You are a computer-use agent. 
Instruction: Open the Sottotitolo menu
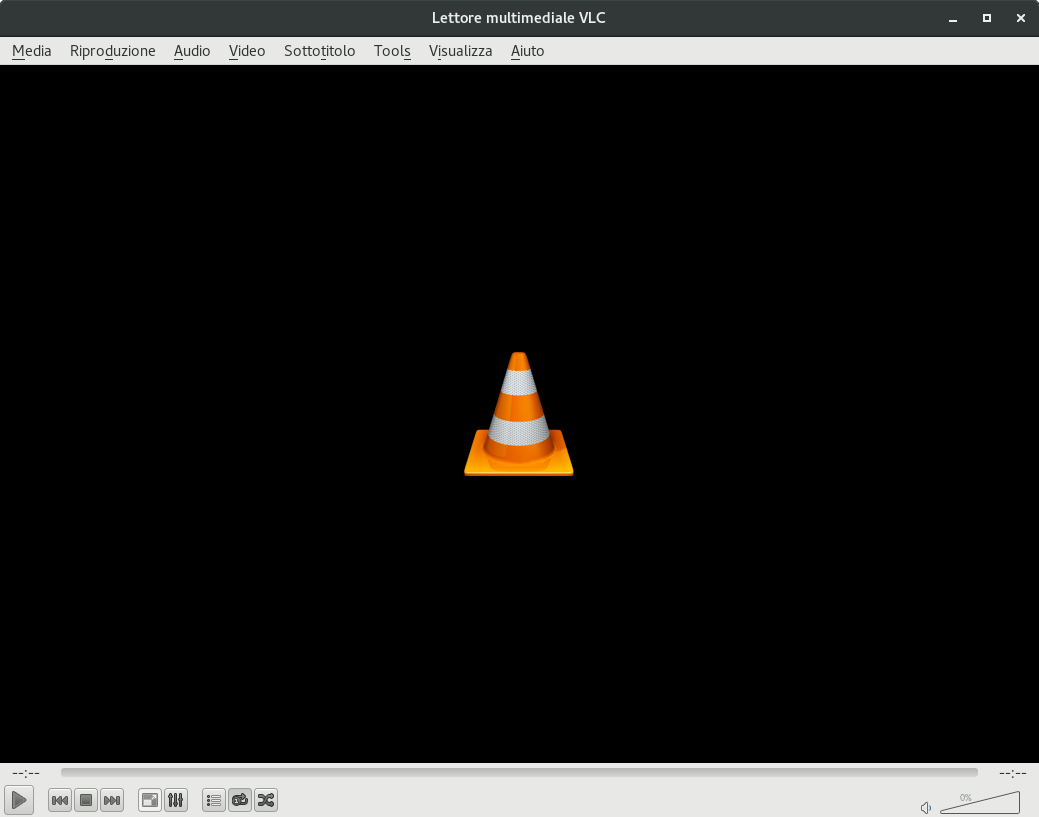click(319, 50)
